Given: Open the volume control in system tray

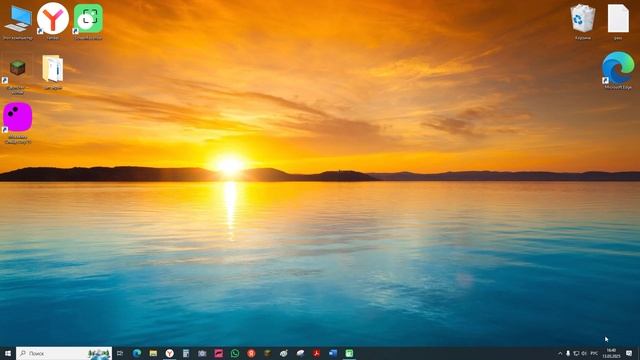Looking at the screenshot, I should (x=584, y=353).
